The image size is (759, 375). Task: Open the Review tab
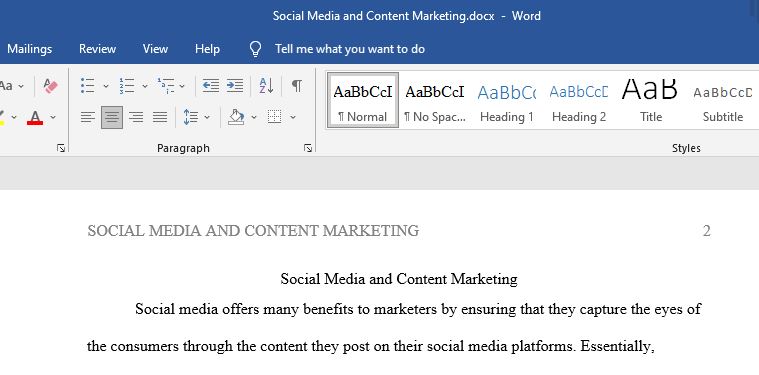pos(97,49)
